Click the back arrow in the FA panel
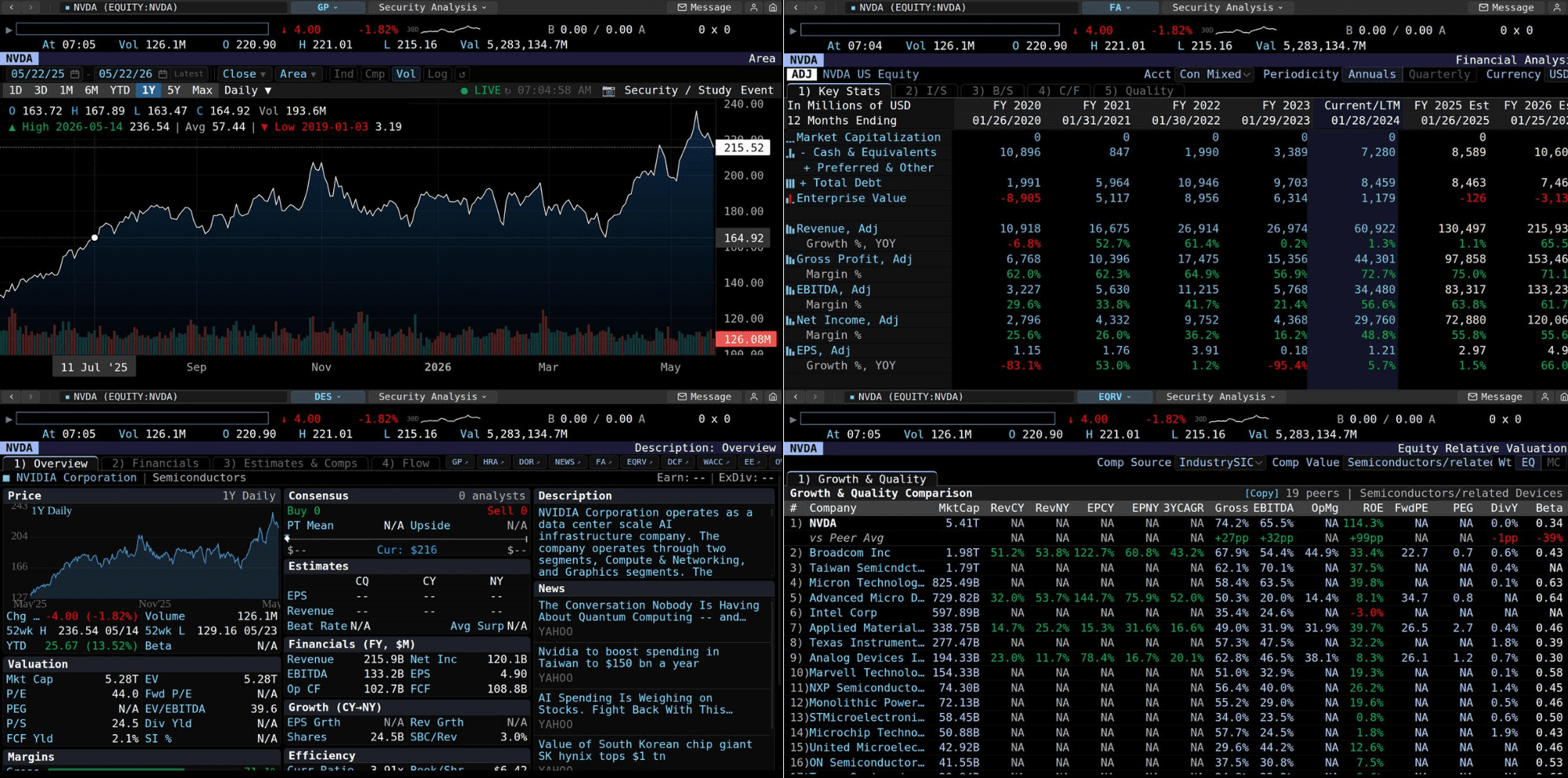Image resolution: width=1568 pixels, height=778 pixels. point(796,7)
